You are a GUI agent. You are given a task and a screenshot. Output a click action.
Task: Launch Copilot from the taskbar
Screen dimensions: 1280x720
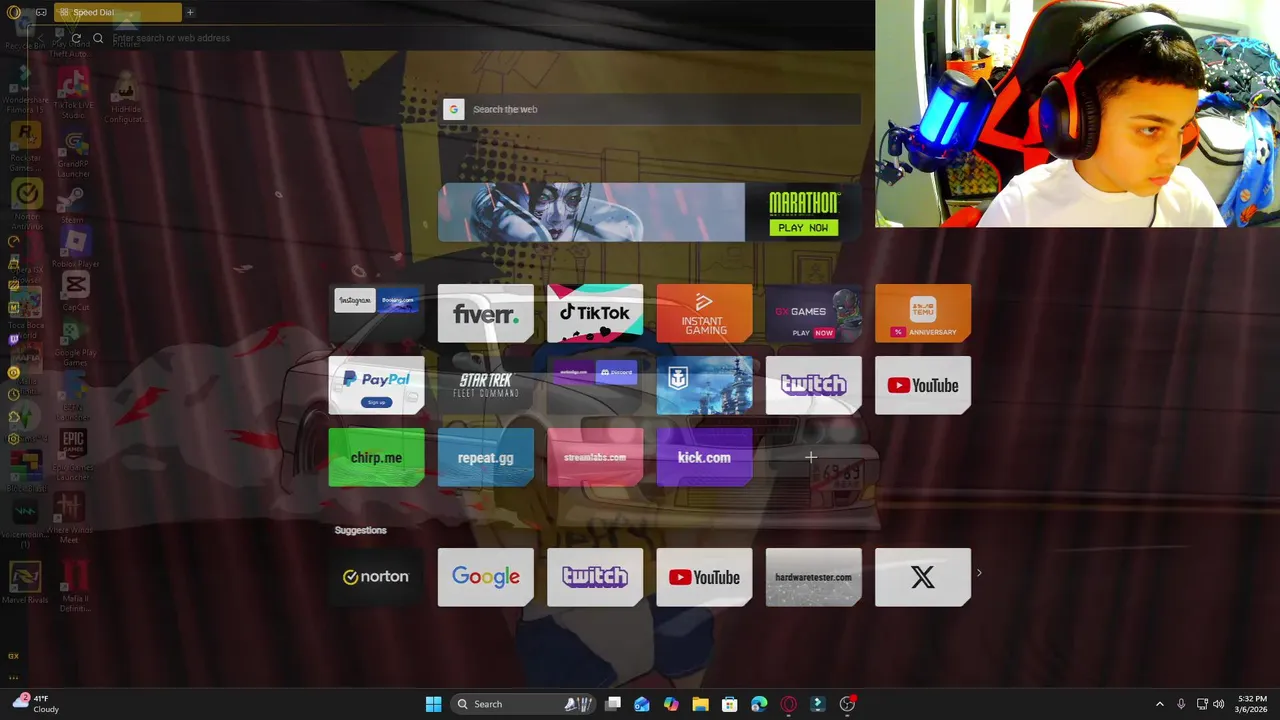click(x=671, y=704)
